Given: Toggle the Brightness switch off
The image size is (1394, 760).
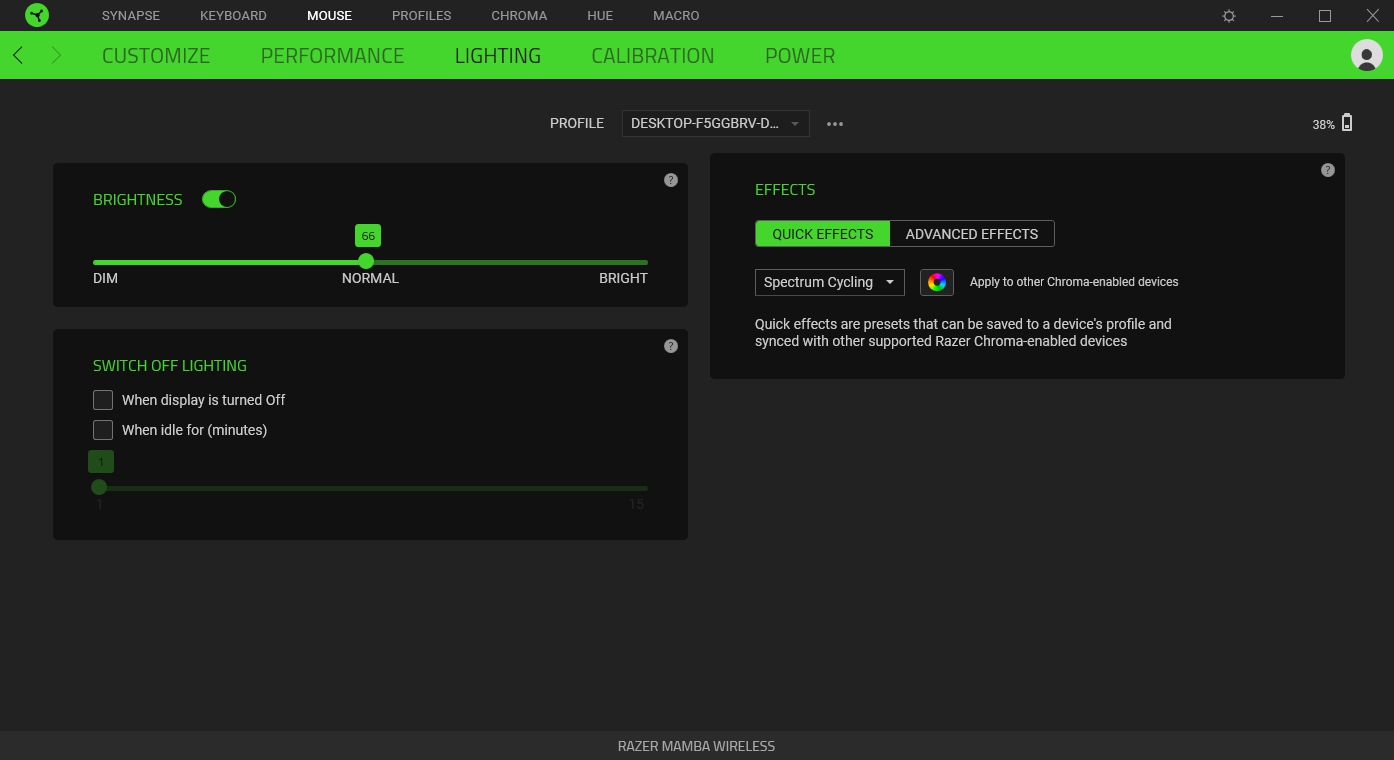Looking at the screenshot, I should 219,199.
